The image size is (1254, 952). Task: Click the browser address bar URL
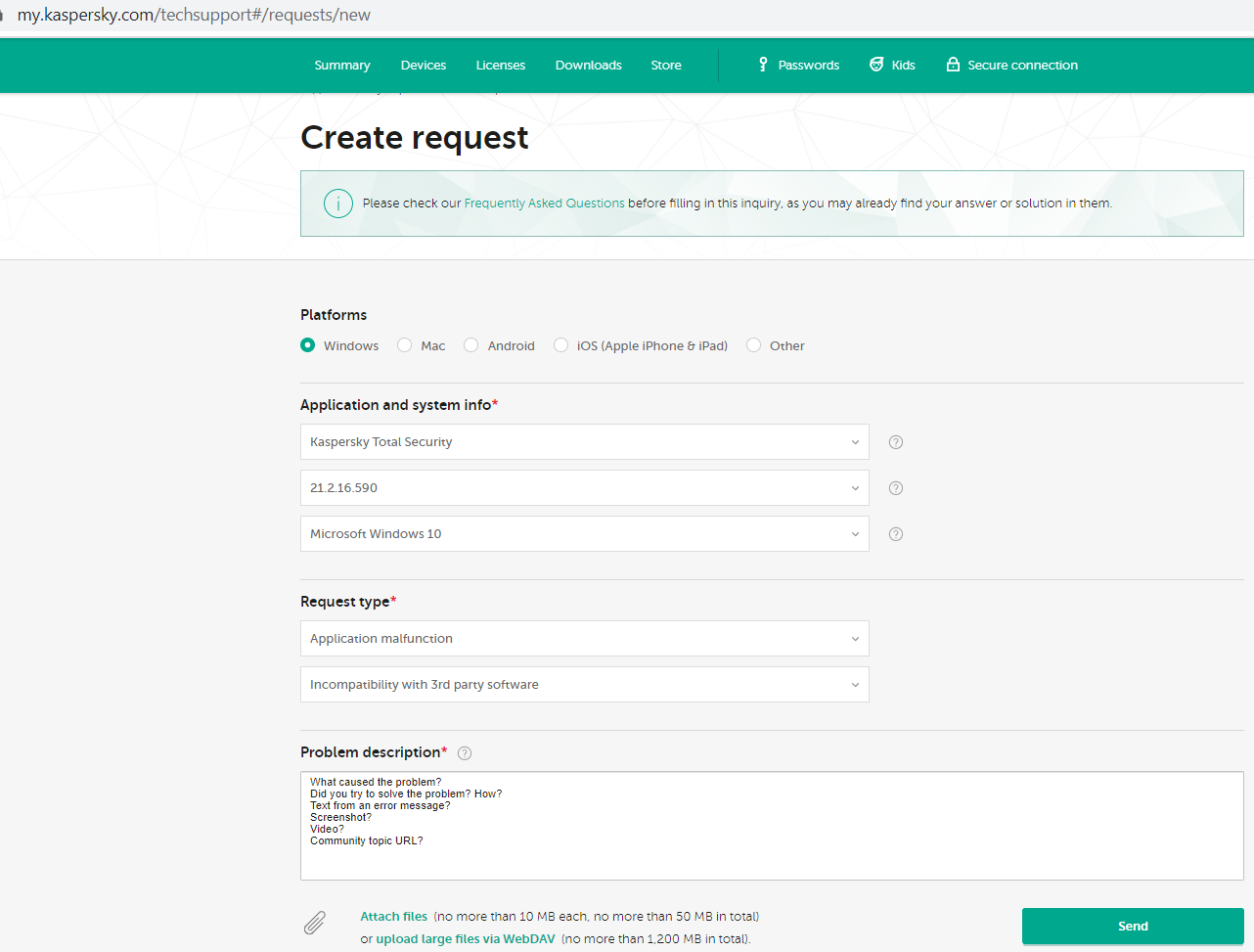194,15
